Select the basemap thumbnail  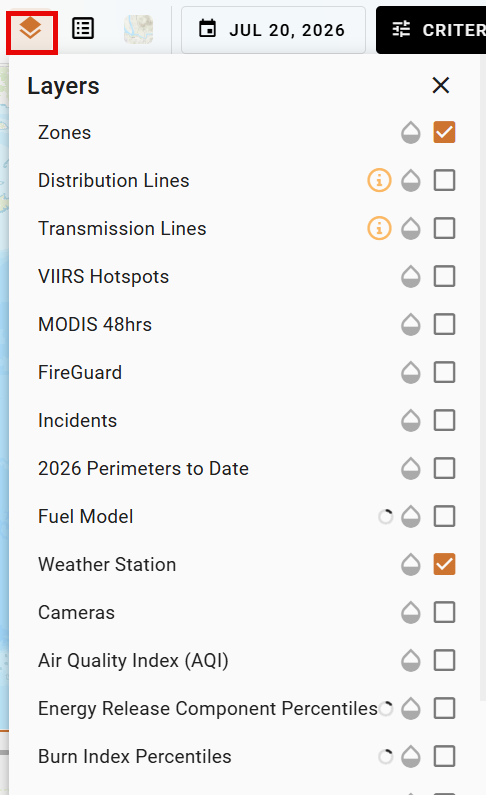click(138, 29)
